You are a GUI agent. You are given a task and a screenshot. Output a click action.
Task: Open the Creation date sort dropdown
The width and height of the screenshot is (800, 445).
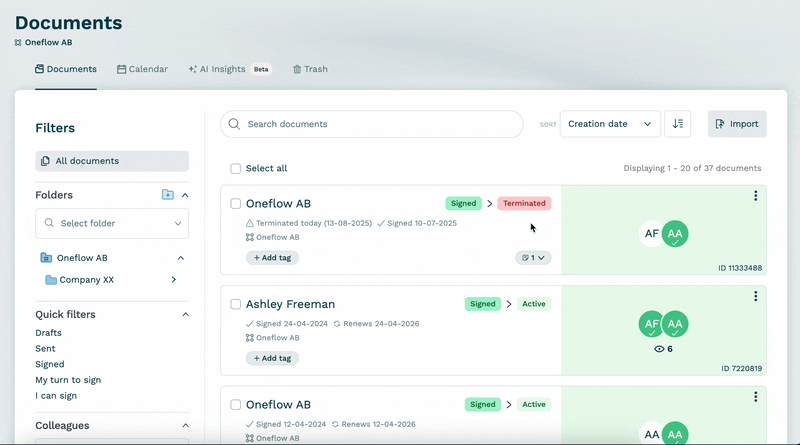[610, 124]
